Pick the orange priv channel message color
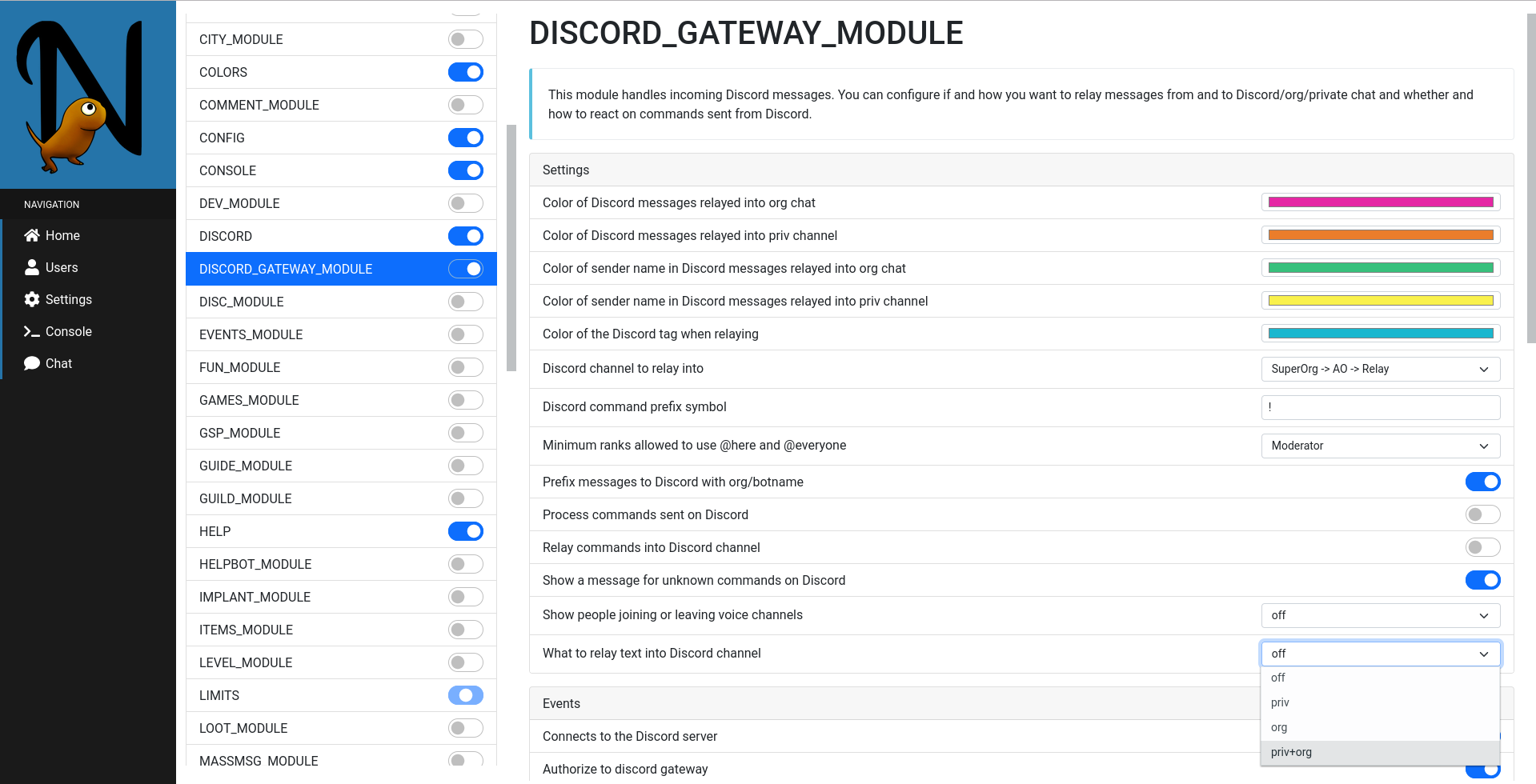The image size is (1536, 784). click(x=1381, y=235)
